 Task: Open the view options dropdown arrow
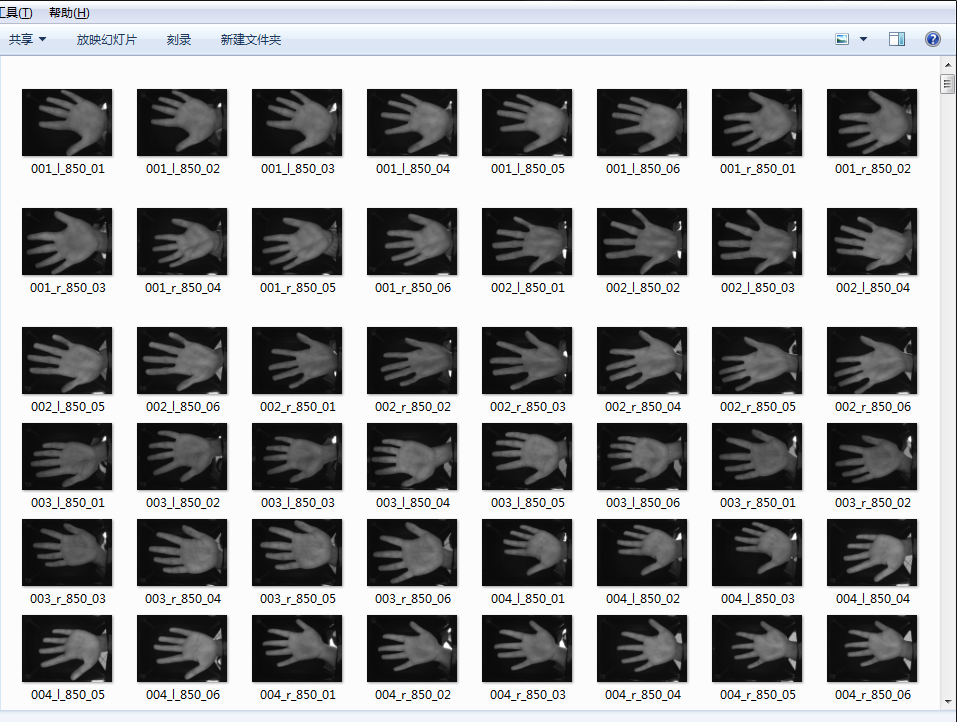(864, 40)
